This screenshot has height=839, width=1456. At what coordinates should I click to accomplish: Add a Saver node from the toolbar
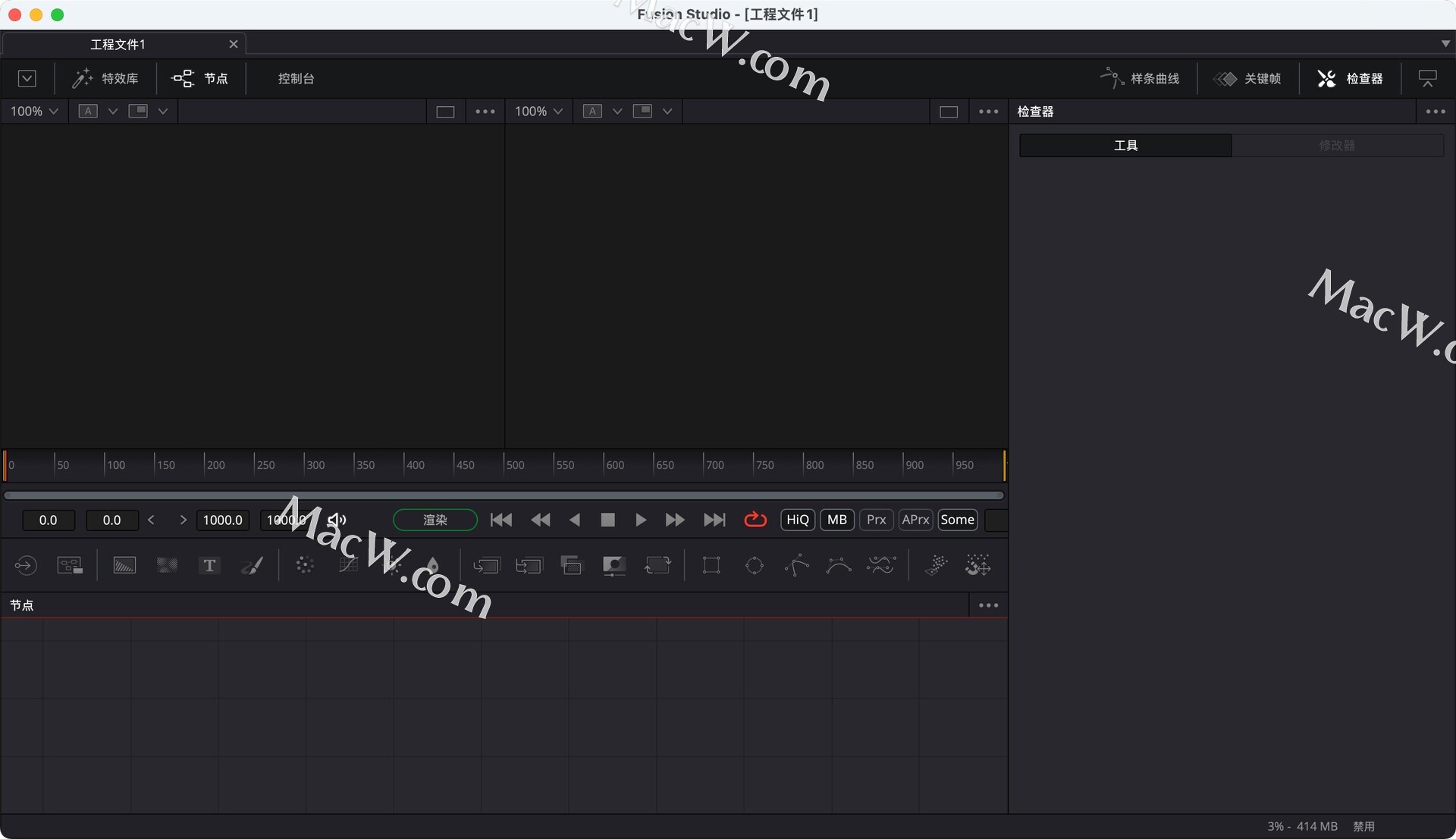(70, 565)
